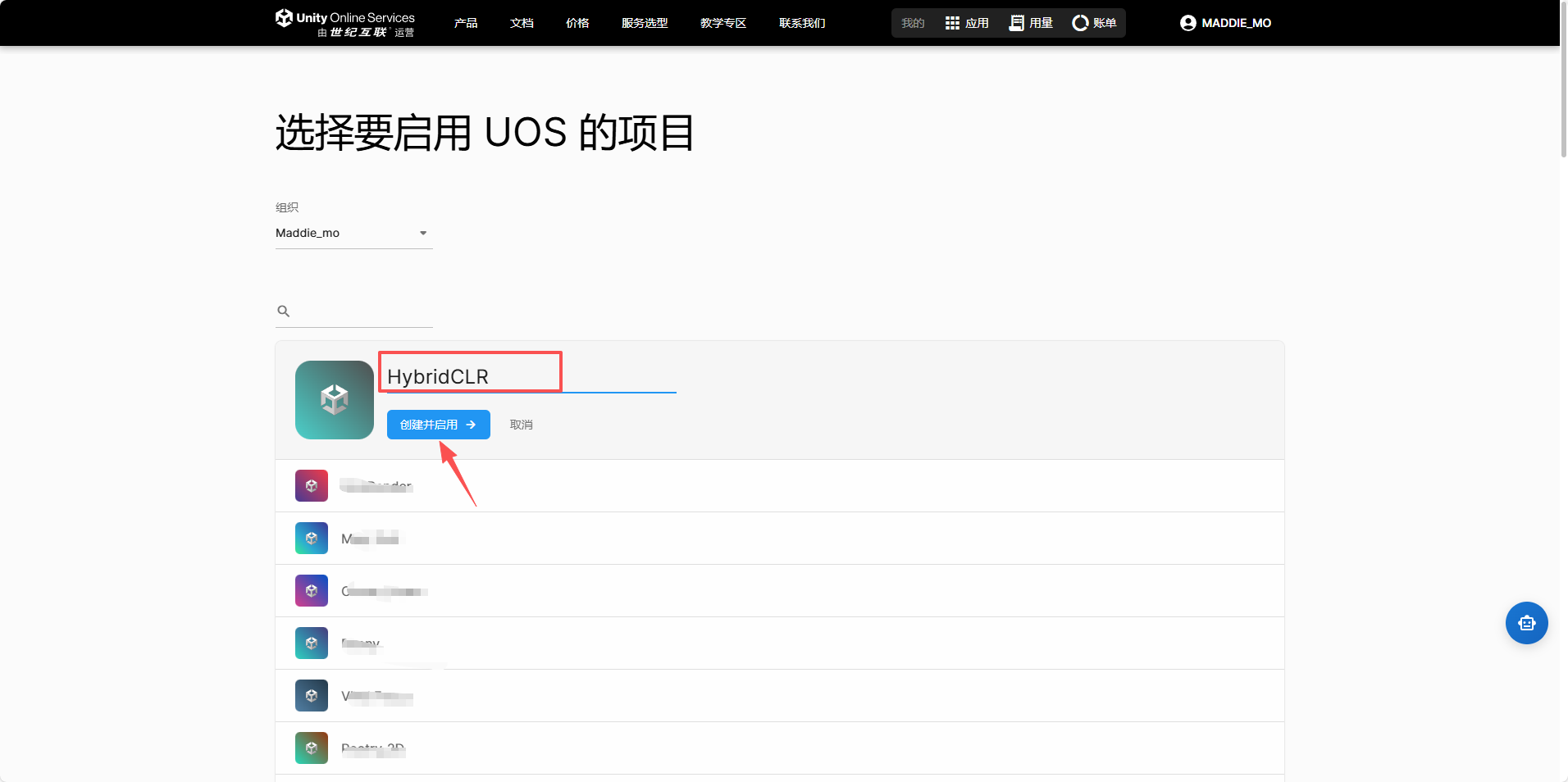Open the 账单 billing page
The width and height of the screenshot is (1568, 782).
click(1095, 23)
